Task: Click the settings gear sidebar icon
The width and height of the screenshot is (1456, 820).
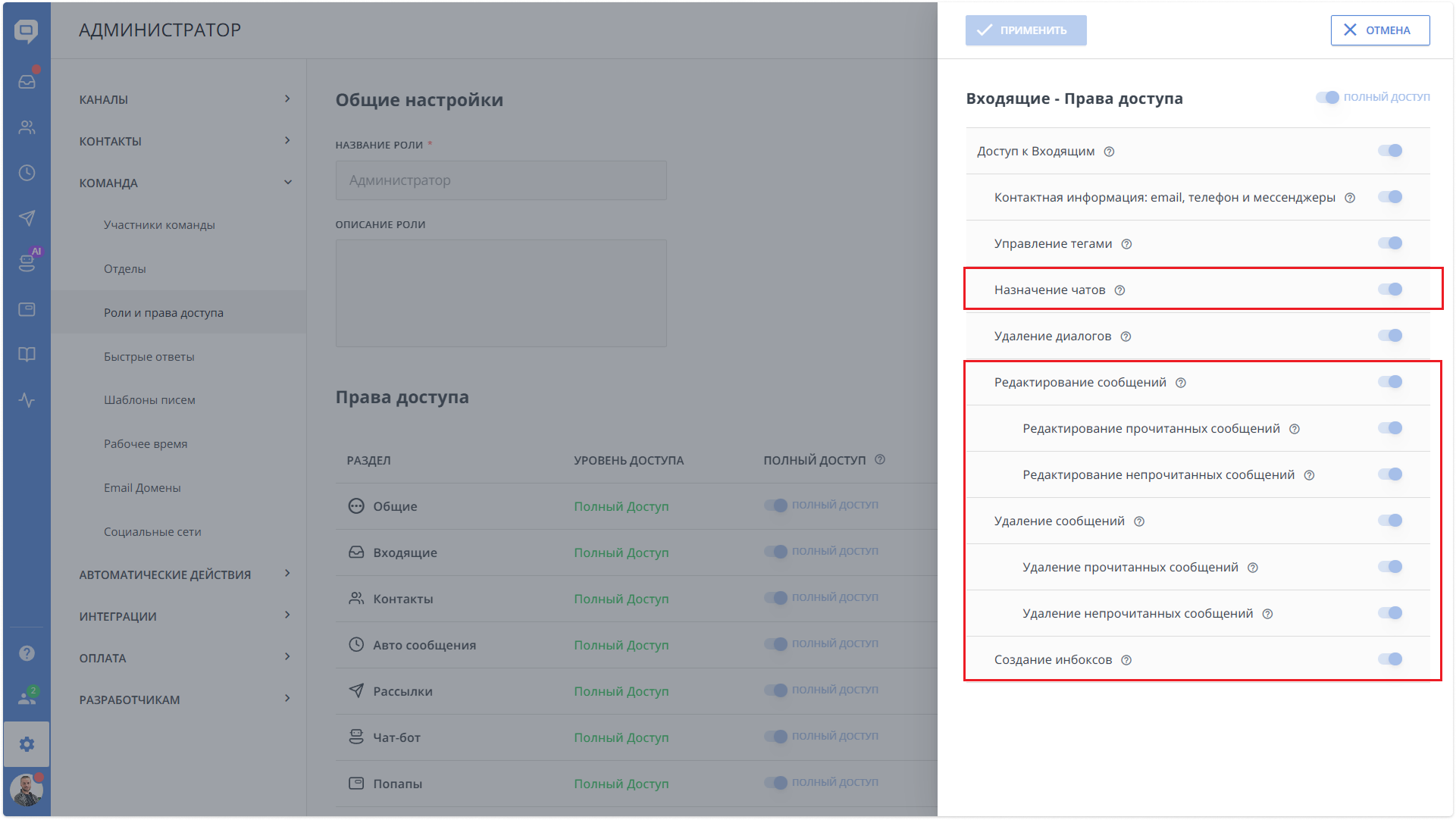Action: coord(27,744)
